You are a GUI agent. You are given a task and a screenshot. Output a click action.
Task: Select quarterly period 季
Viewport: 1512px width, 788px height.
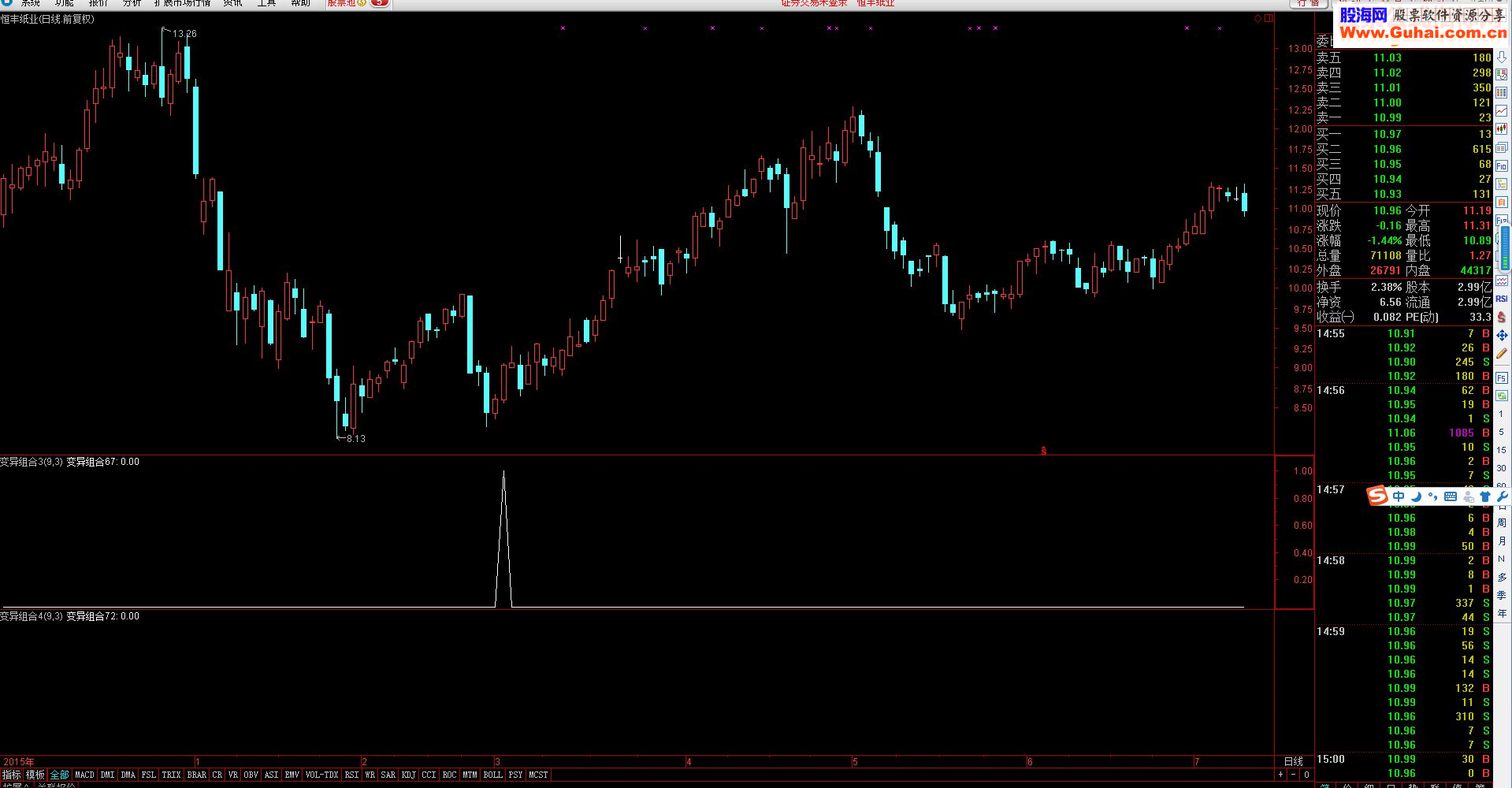(x=1501, y=595)
